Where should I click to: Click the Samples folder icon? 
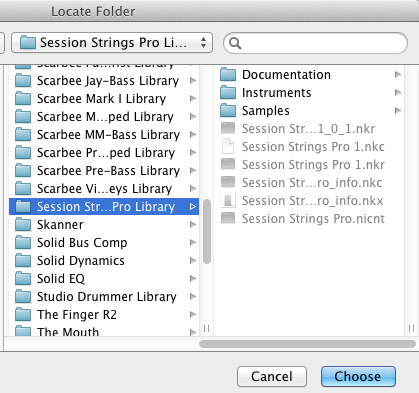click(228, 110)
